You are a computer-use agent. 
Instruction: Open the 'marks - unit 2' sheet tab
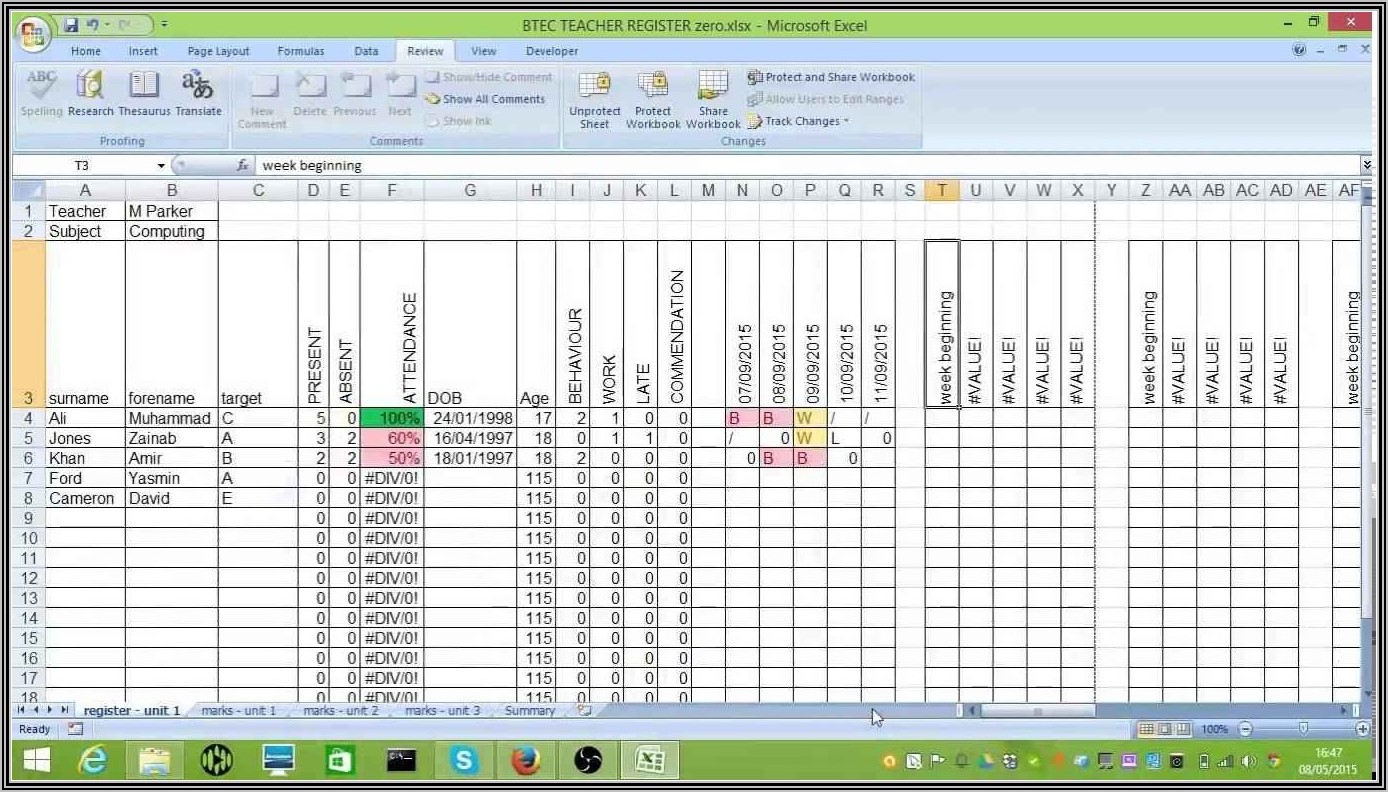[340, 711]
